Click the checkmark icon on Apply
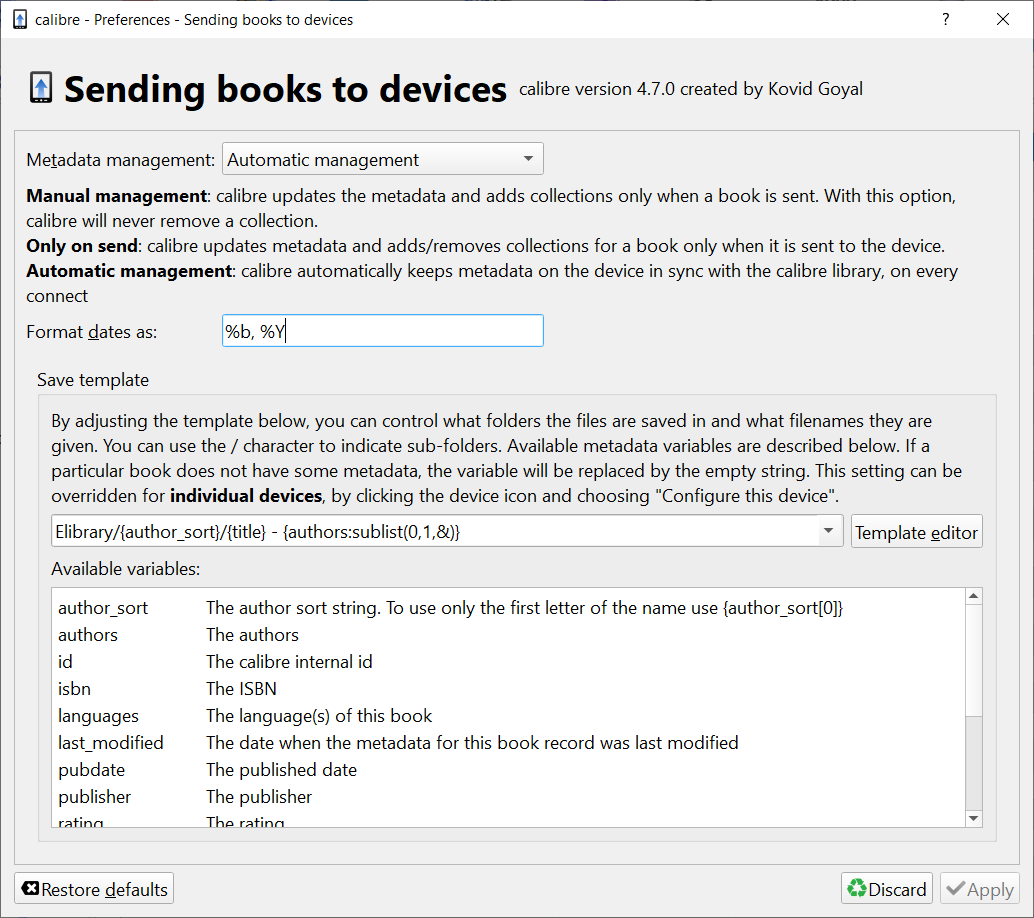Image resolution: width=1034 pixels, height=918 pixels. pyautogui.click(x=956, y=889)
